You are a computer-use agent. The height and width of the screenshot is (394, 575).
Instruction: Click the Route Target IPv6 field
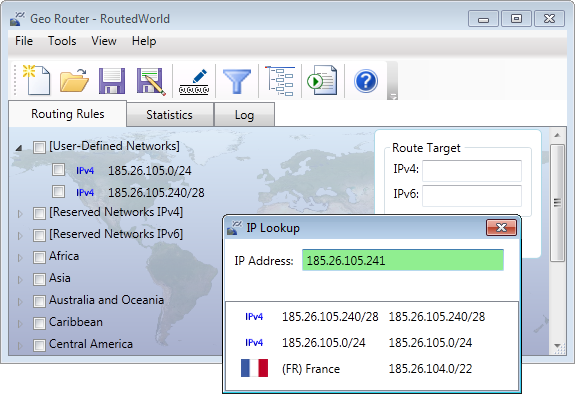pyautogui.click(x=472, y=196)
